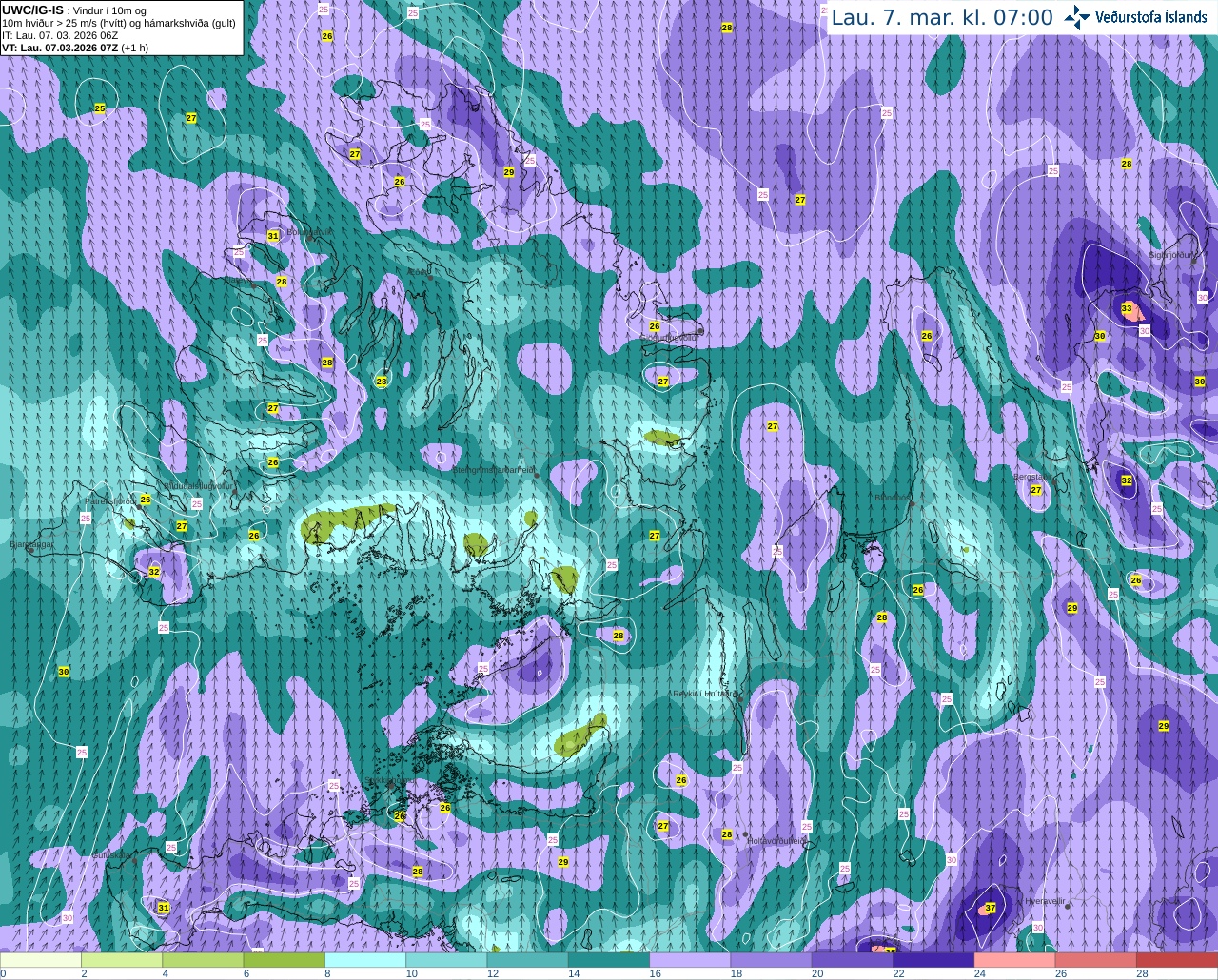Click the yellow 27 gust marker next to Bergstaðir
Screen dimensions: 1218x980
(x=1036, y=490)
